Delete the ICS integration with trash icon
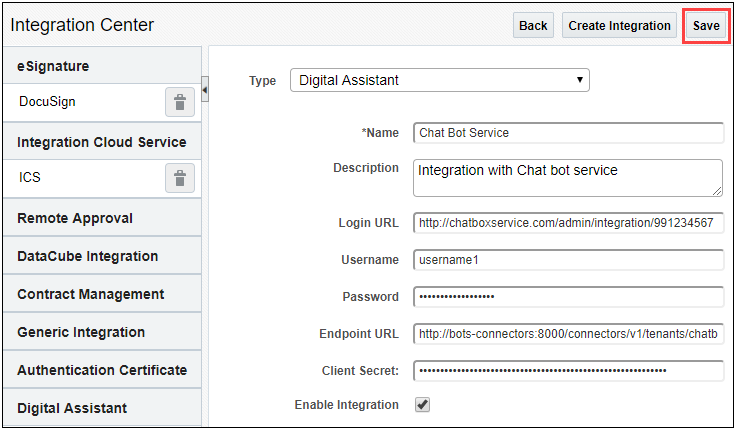This screenshot has height=430, width=736. (180, 178)
